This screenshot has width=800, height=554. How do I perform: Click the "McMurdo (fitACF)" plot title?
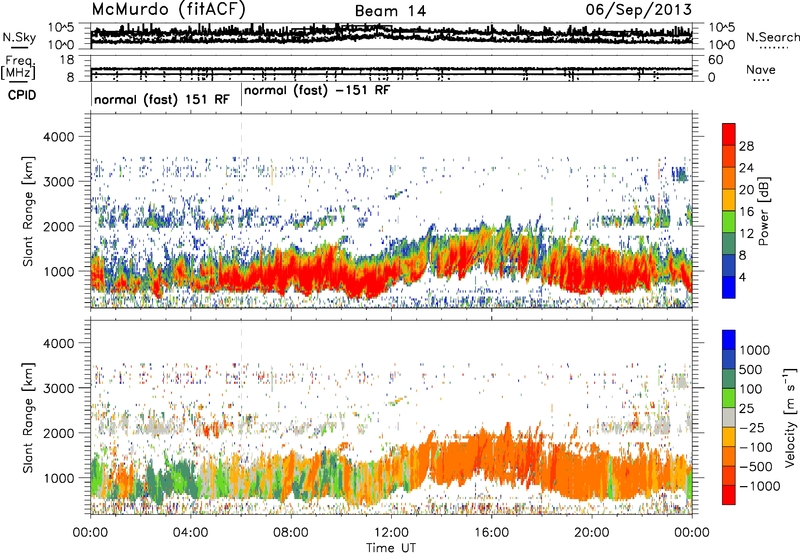point(168,9)
